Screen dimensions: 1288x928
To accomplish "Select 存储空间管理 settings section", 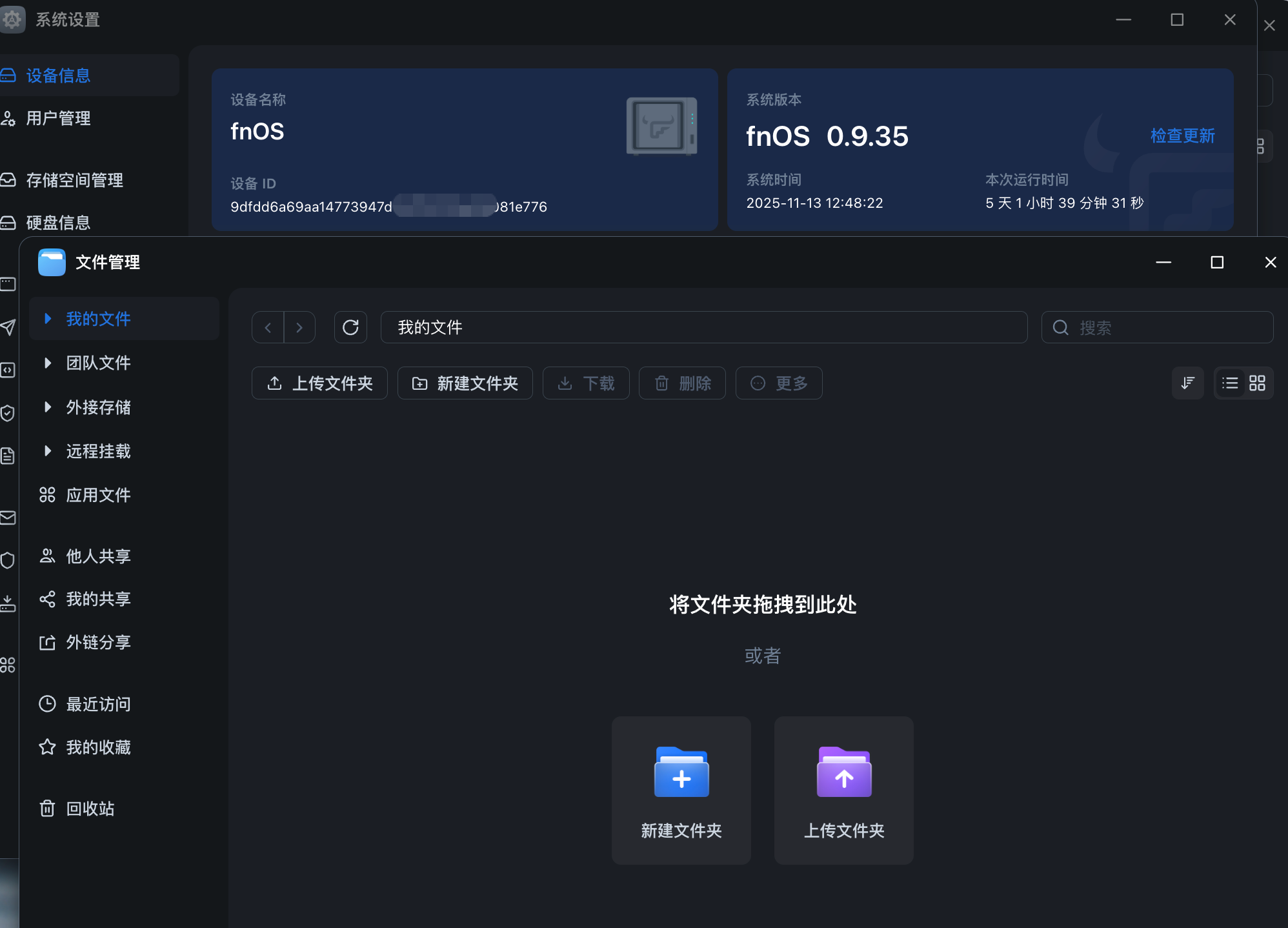I will click(x=74, y=181).
